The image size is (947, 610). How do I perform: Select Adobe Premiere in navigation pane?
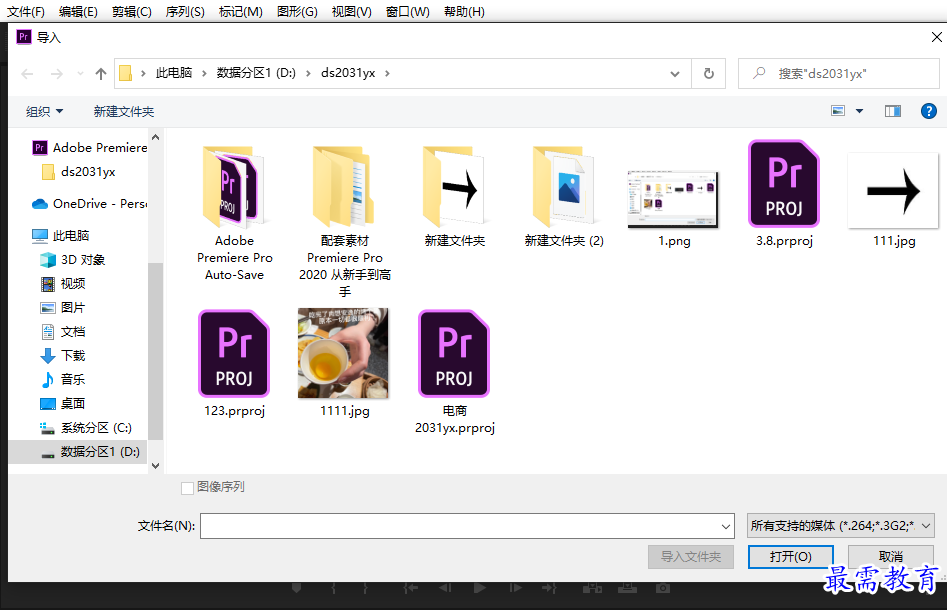click(x=89, y=147)
